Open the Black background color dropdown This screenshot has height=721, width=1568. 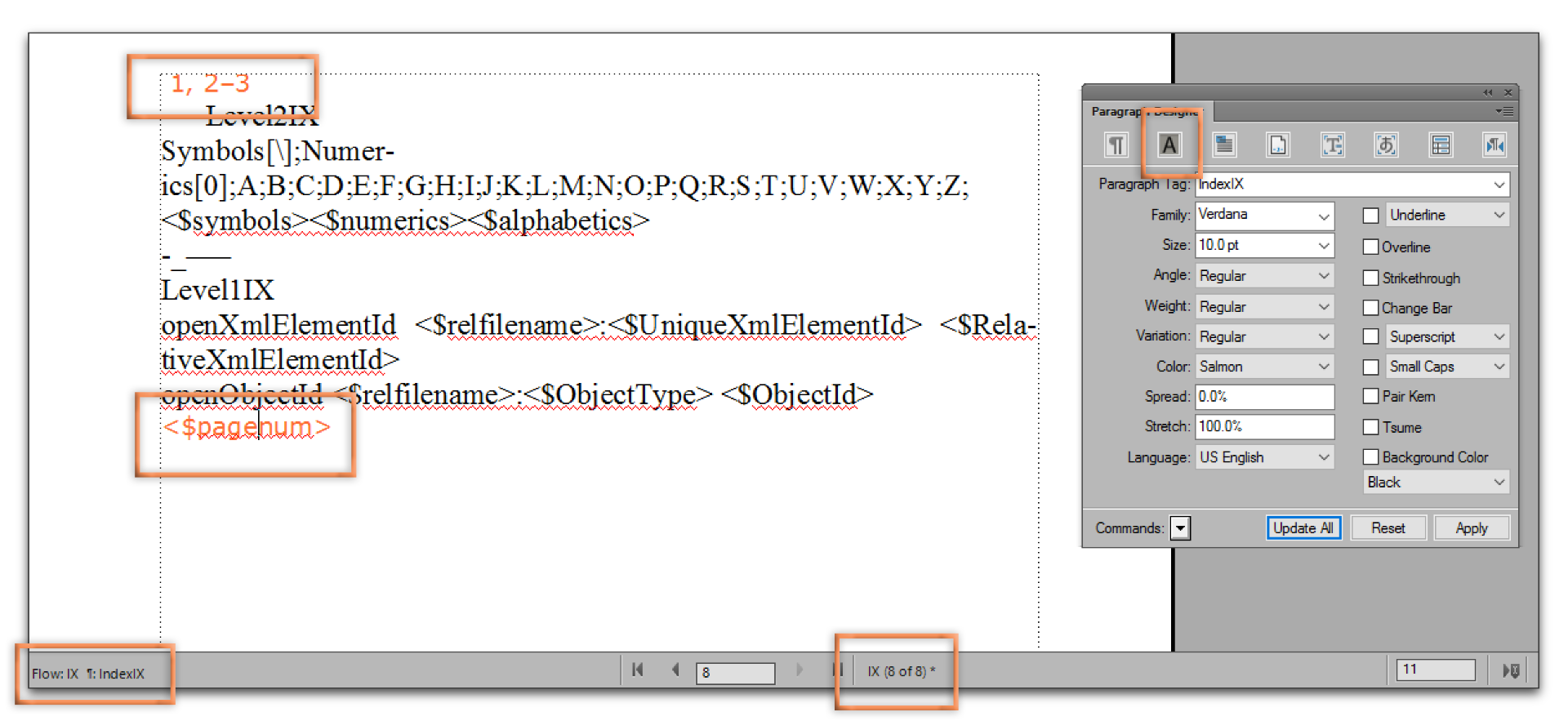tap(1436, 483)
